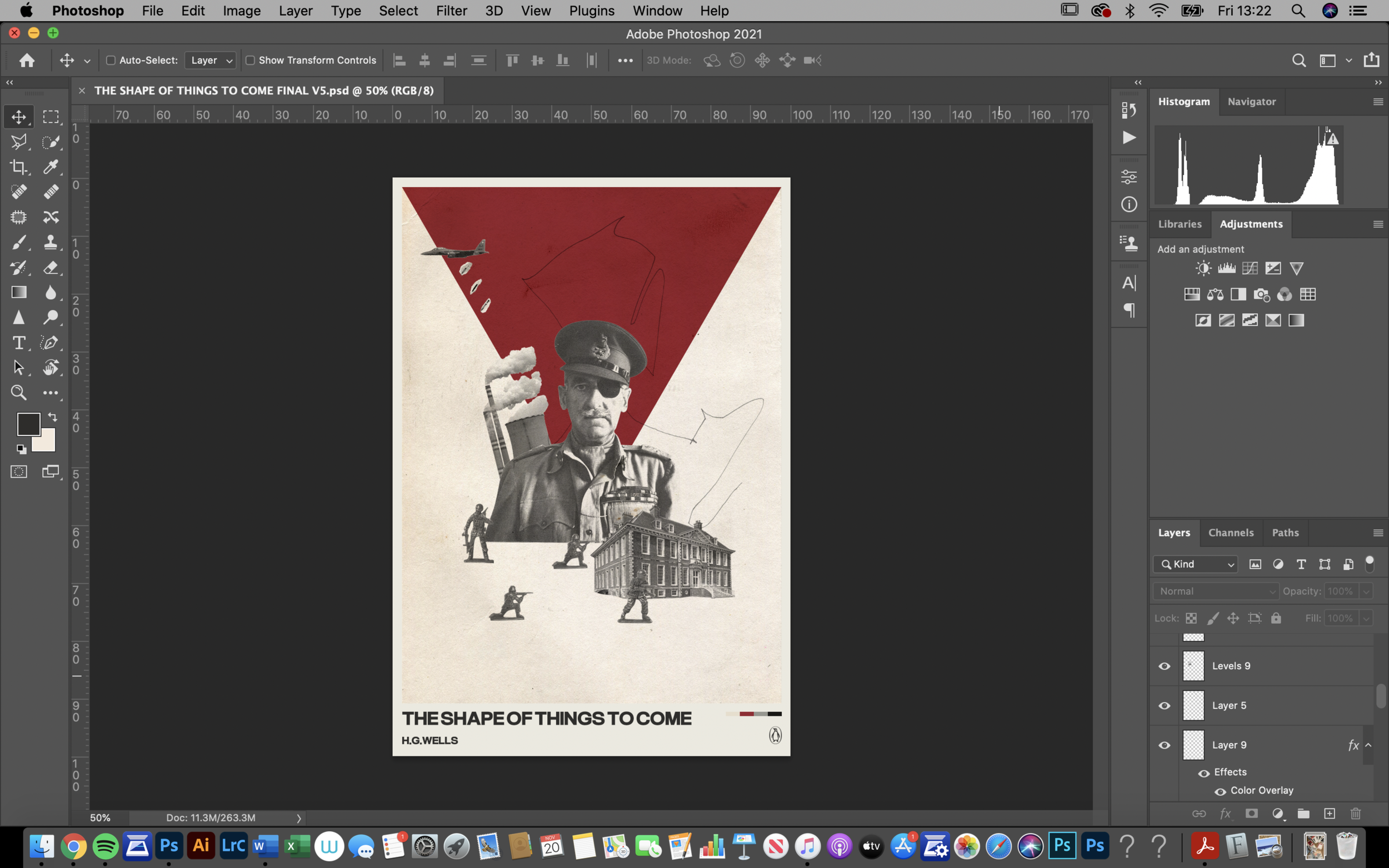Select the Crop tool
The image size is (1389, 868).
(18, 167)
